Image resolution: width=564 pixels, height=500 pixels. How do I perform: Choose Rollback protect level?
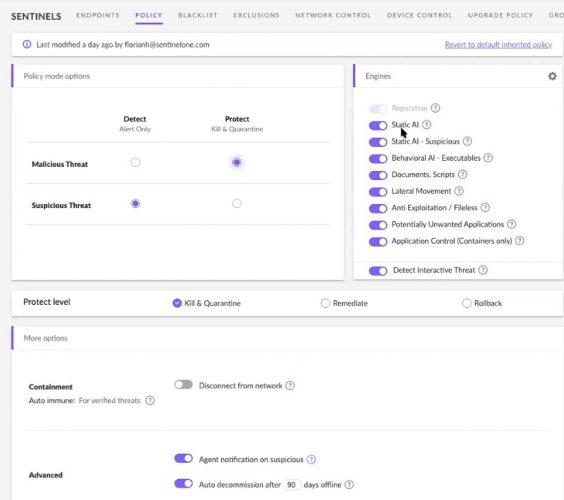(x=467, y=303)
